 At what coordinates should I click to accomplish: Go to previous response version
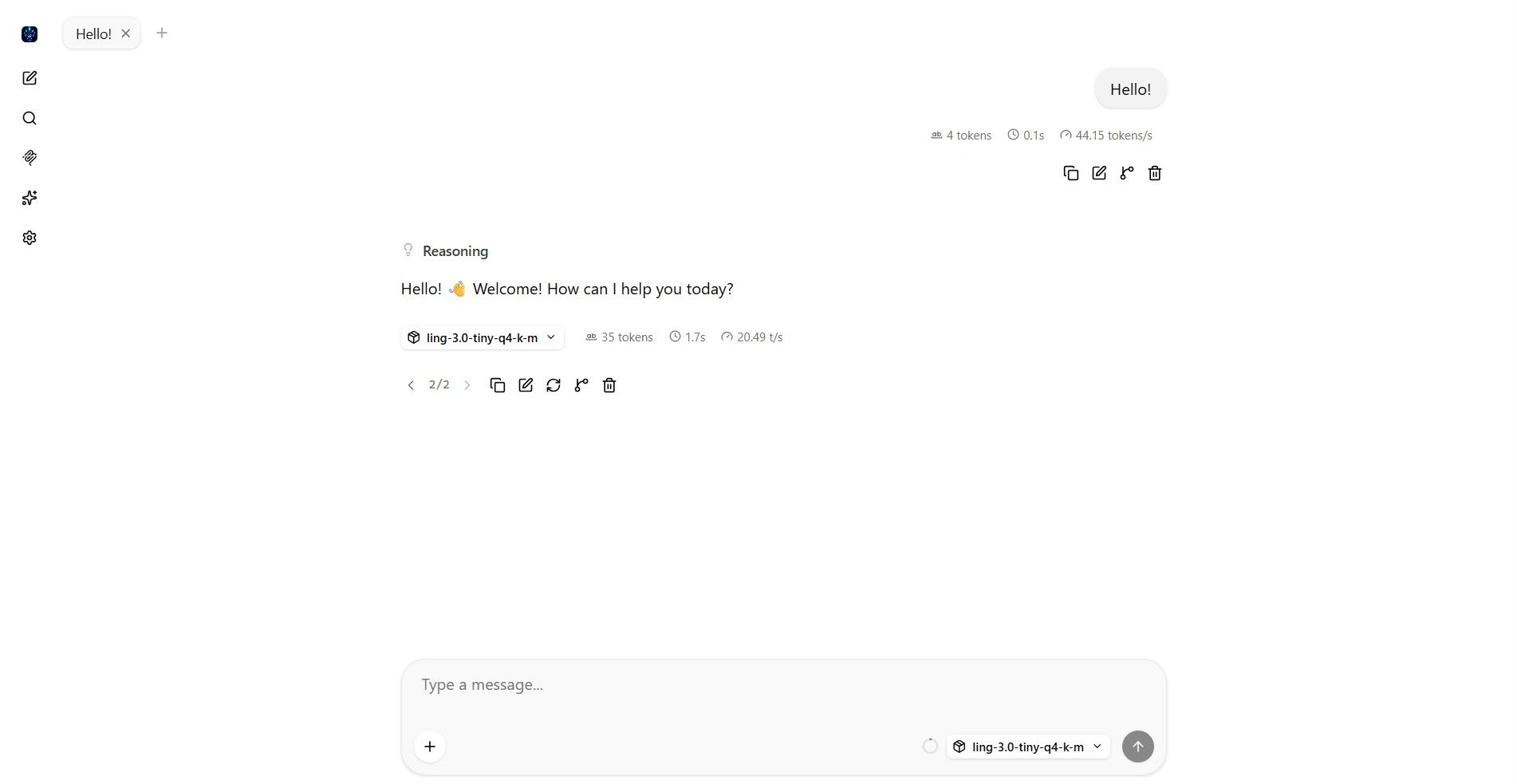click(x=411, y=385)
